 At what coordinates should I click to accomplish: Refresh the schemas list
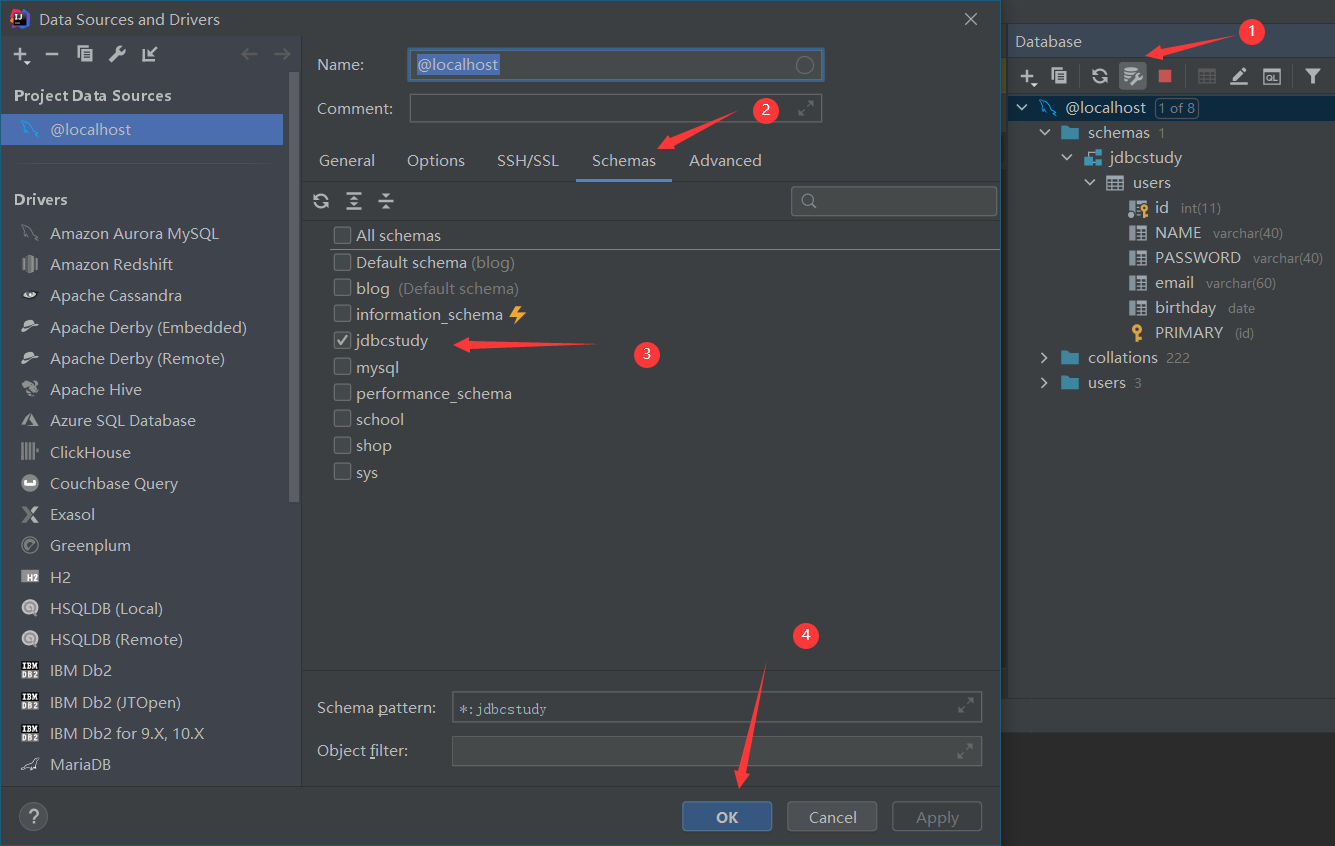tap(321, 201)
